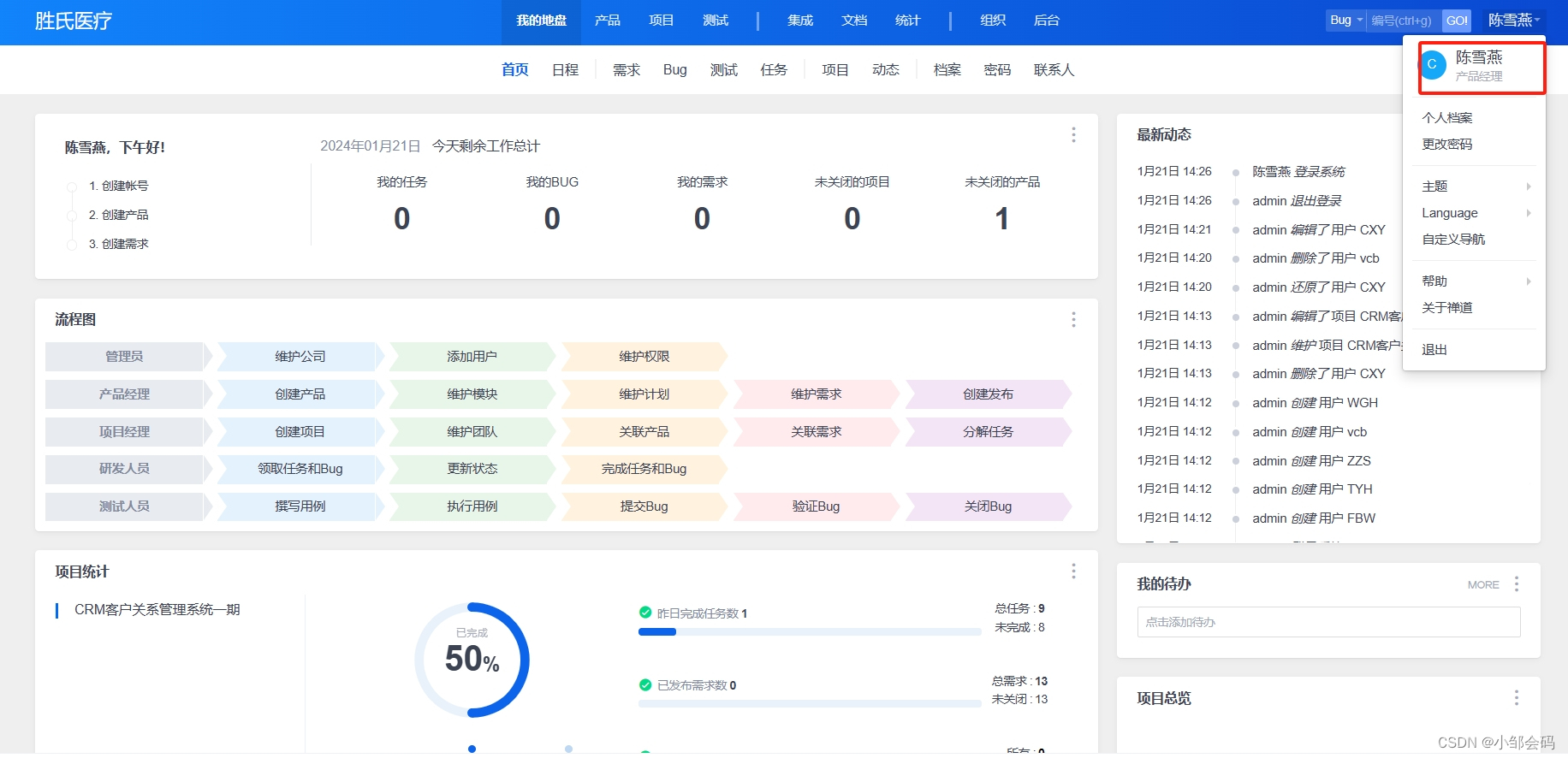This screenshot has width=1568, height=758.
Task: Click 维护公司 flowchart step
Action: [300, 357]
